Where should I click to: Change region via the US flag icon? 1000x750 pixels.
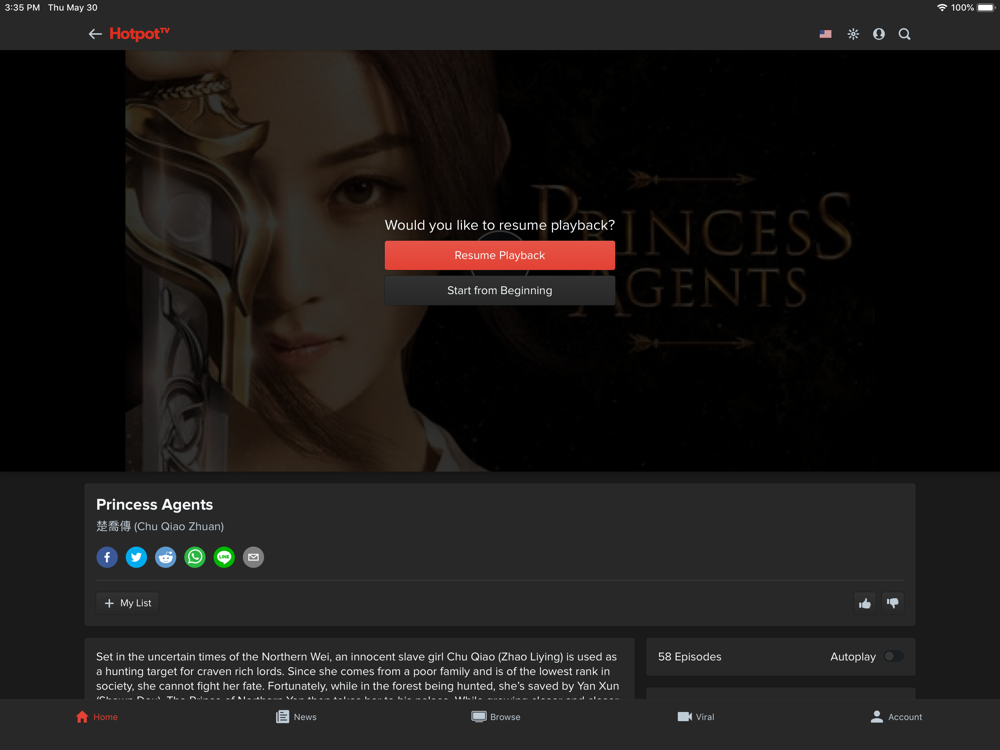click(825, 34)
